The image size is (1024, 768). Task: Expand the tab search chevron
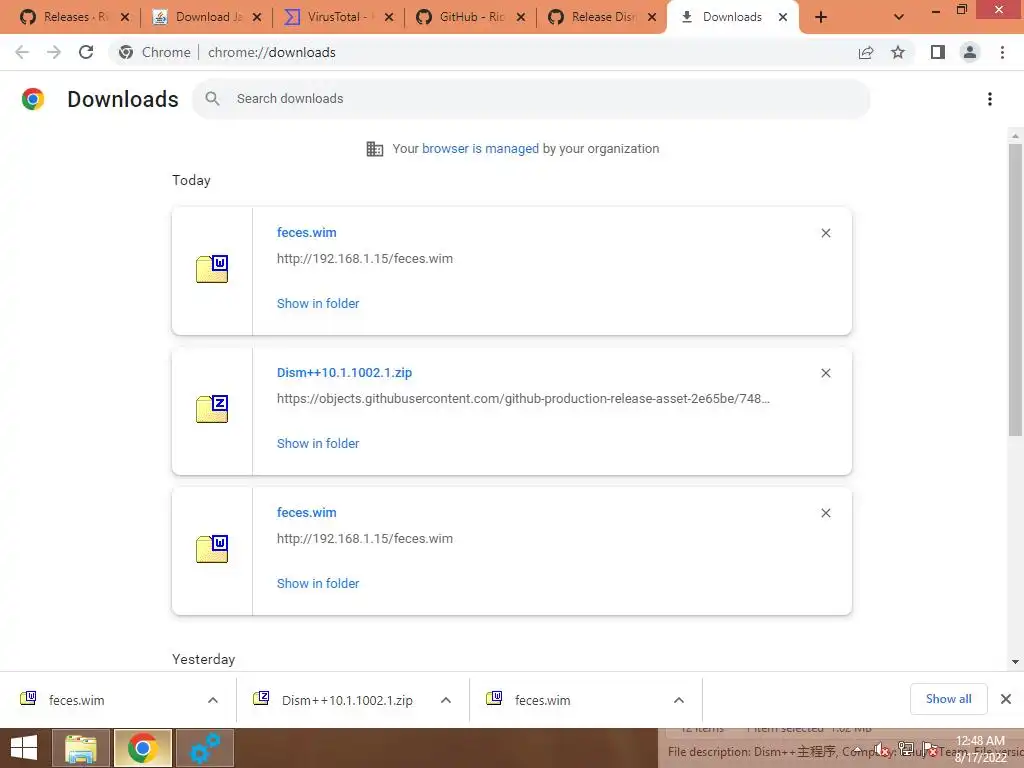pos(899,17)
